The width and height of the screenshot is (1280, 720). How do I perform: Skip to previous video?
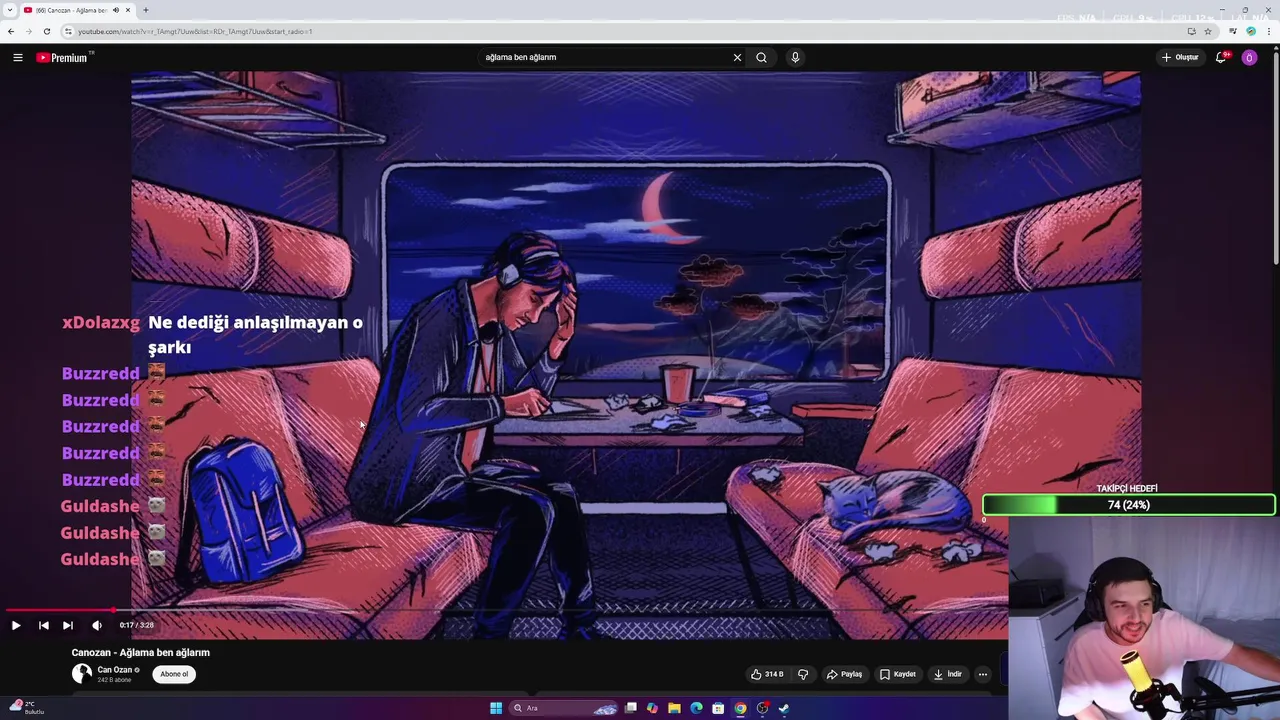(x=44, y=625)
